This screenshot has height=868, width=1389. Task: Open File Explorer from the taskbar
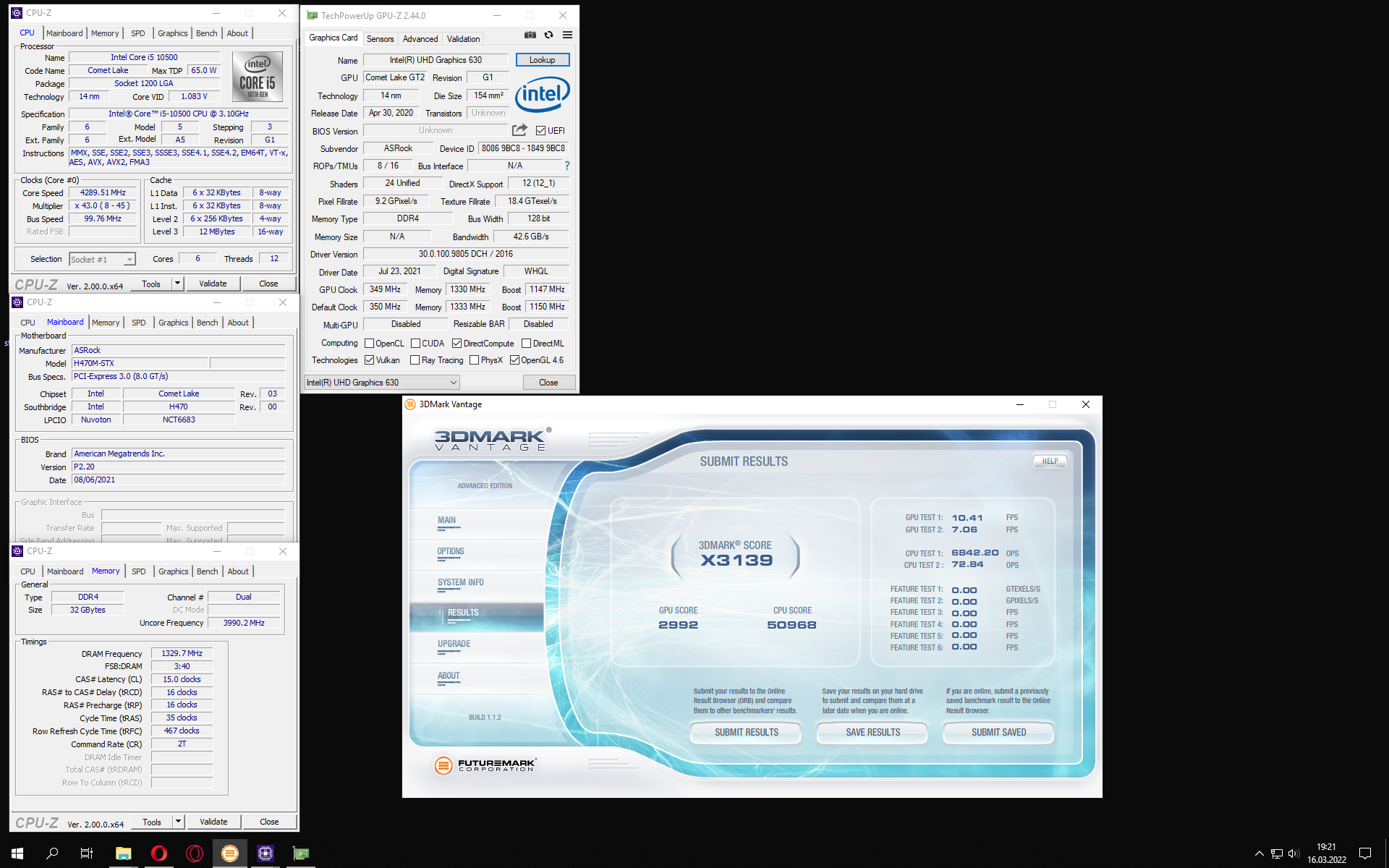pos(123,854)
